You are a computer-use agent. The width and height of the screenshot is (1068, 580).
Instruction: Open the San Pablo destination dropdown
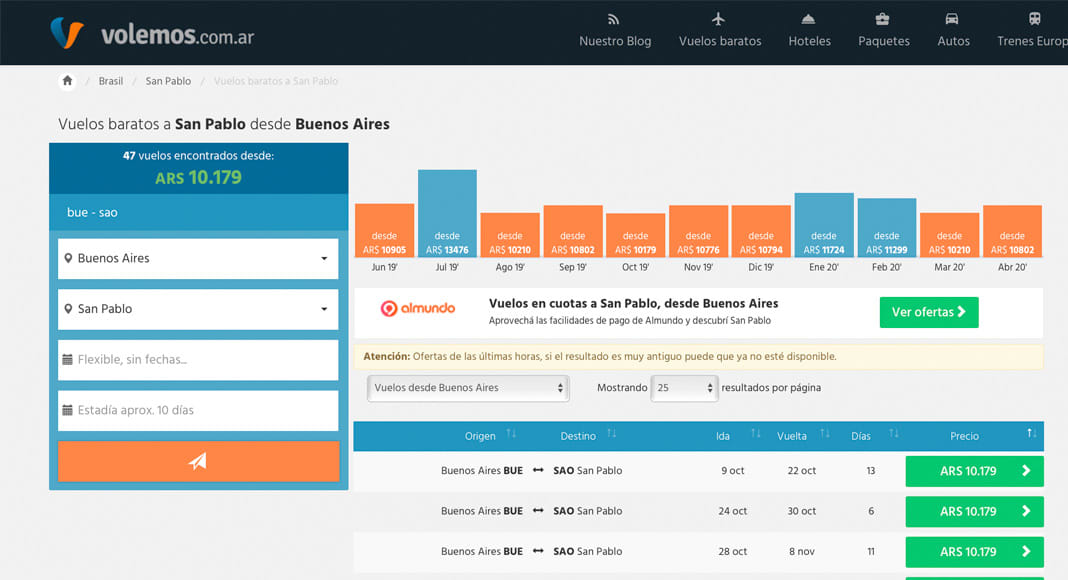pos(198,309)
